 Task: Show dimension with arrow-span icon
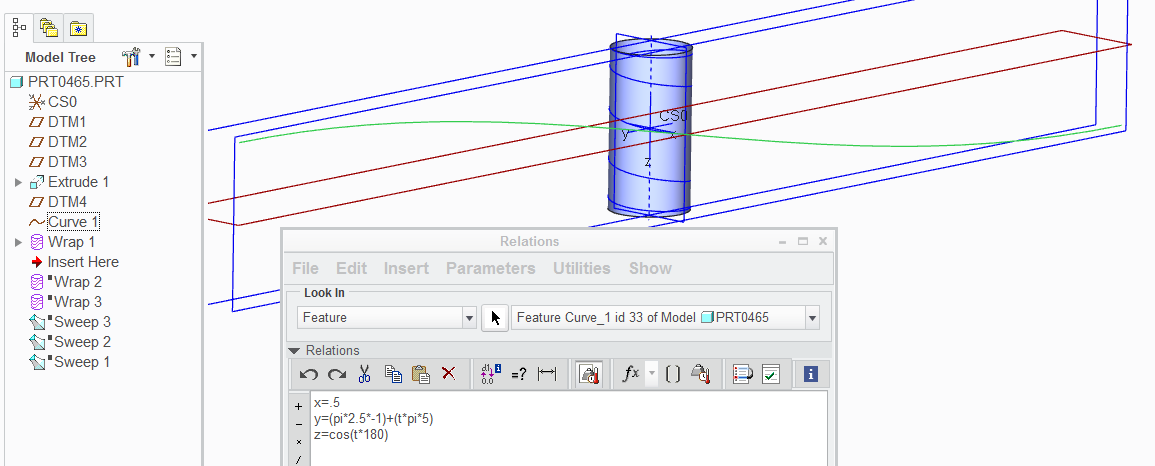pos(547,374)
